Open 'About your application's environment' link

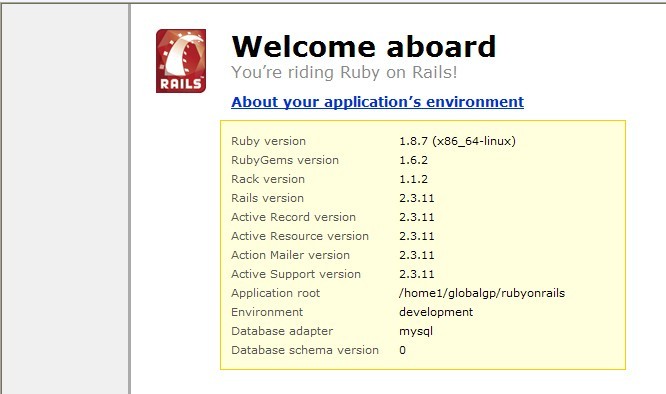378,102
